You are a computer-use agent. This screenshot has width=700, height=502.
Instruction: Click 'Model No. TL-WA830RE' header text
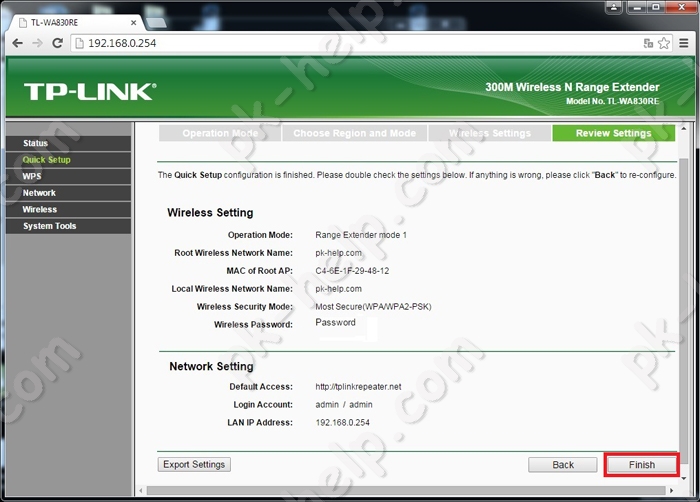pos(612,101)
